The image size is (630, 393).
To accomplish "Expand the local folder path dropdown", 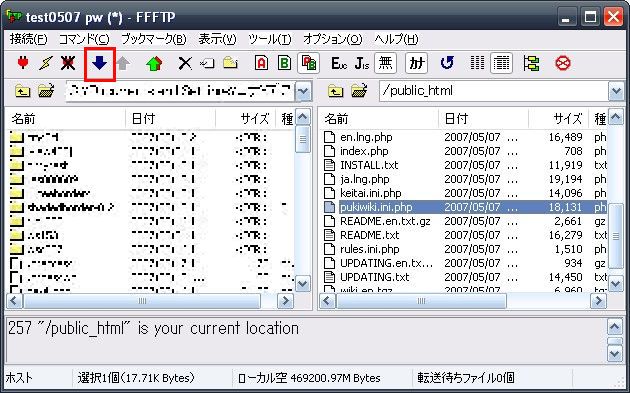I will tap(303, 91).
